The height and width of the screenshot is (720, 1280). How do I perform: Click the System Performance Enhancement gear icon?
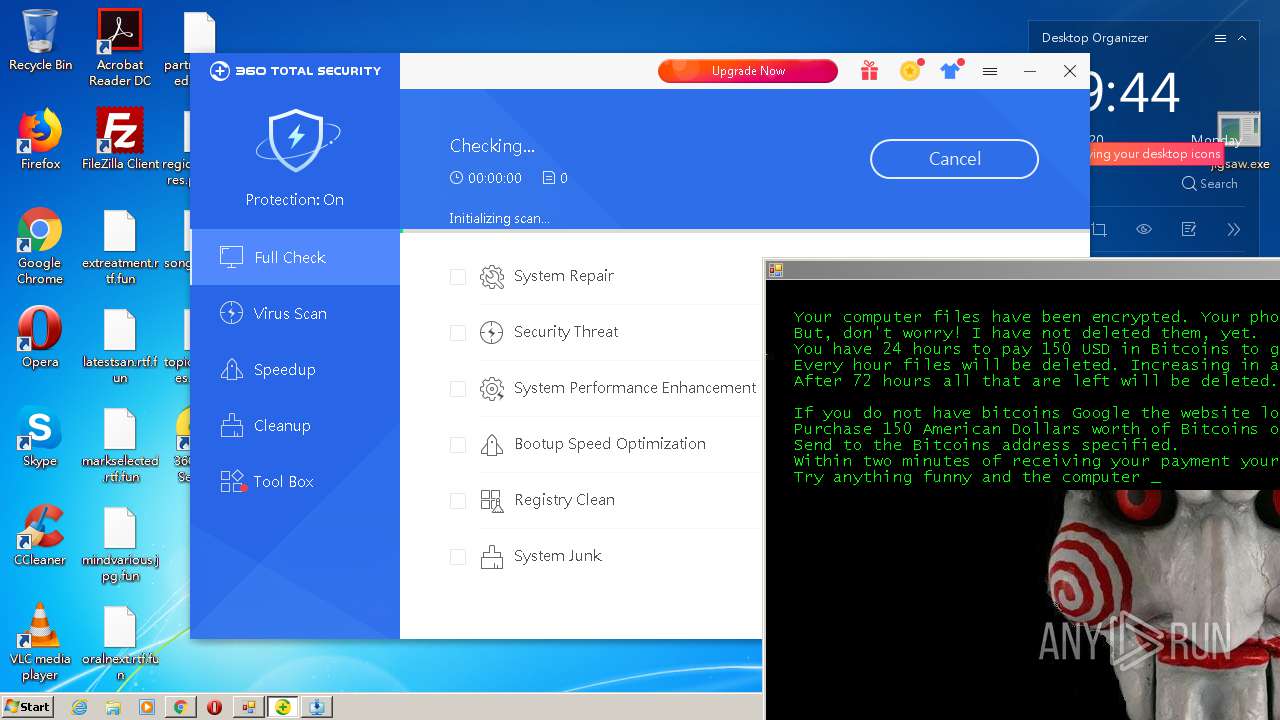(x=491, y=389)
